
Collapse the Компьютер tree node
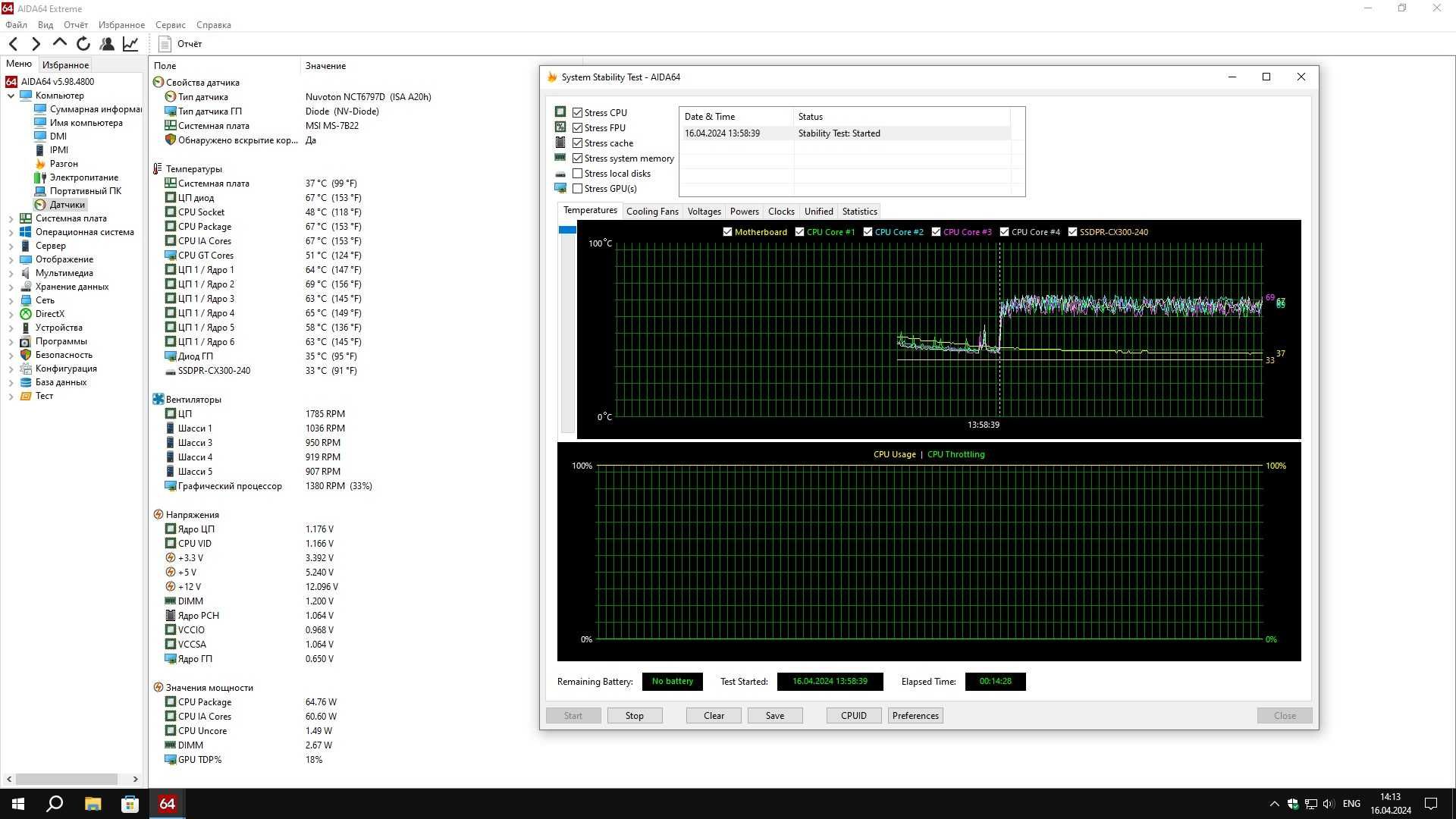[x=11, y=96]
